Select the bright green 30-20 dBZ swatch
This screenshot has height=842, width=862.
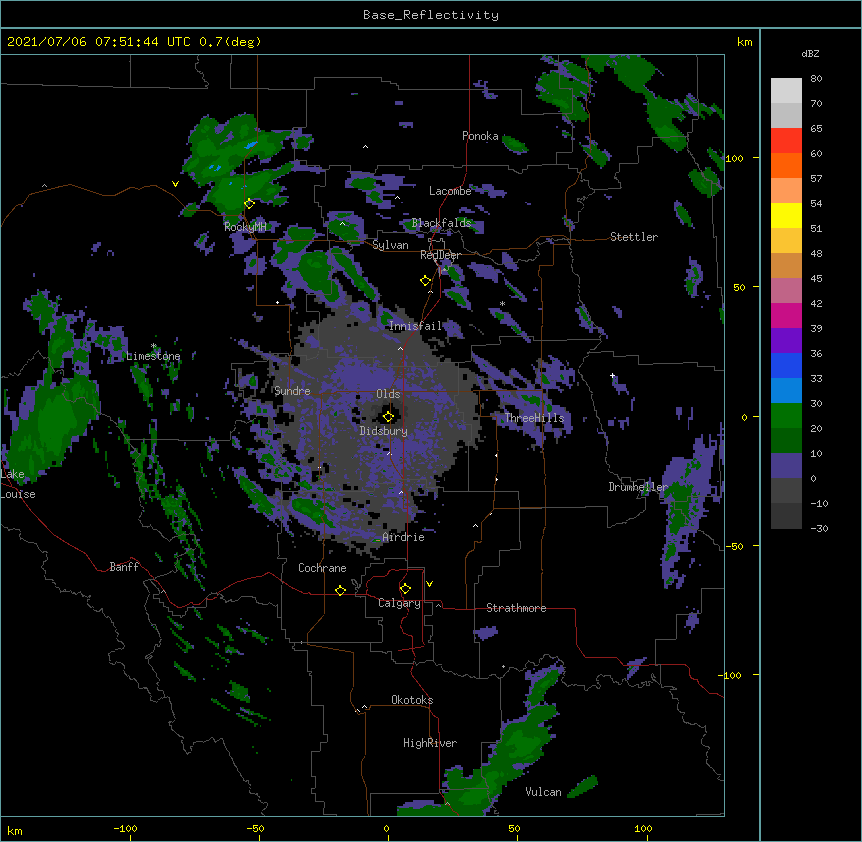pos(786,416)
